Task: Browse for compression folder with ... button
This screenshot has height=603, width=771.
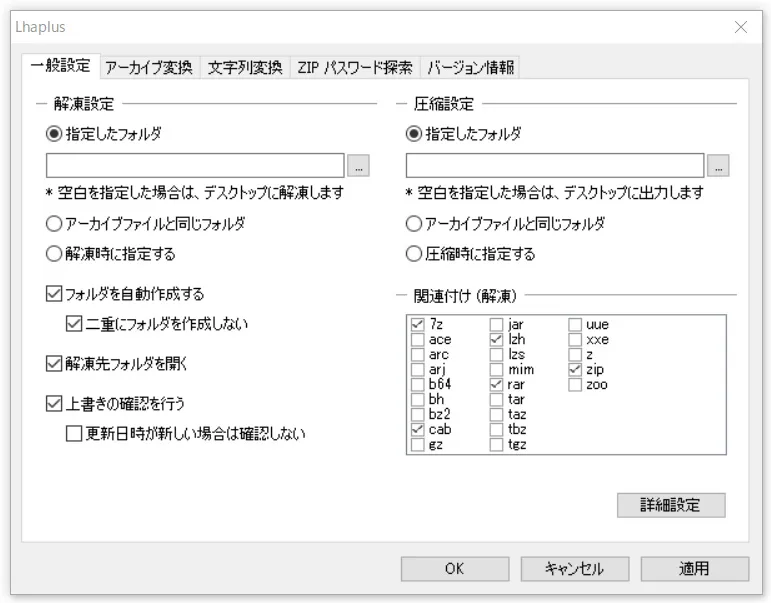Action: (718, 165)
